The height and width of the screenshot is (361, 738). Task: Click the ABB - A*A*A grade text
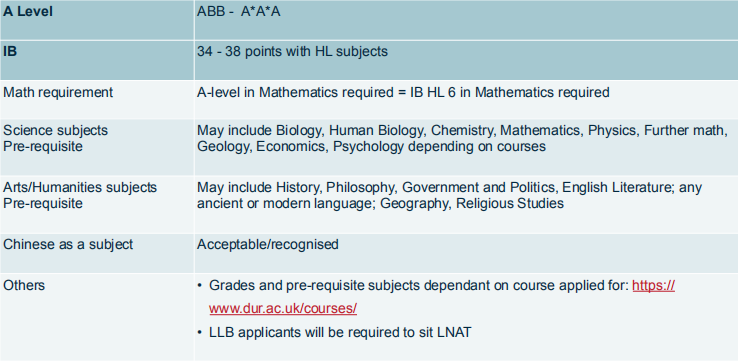239,12
